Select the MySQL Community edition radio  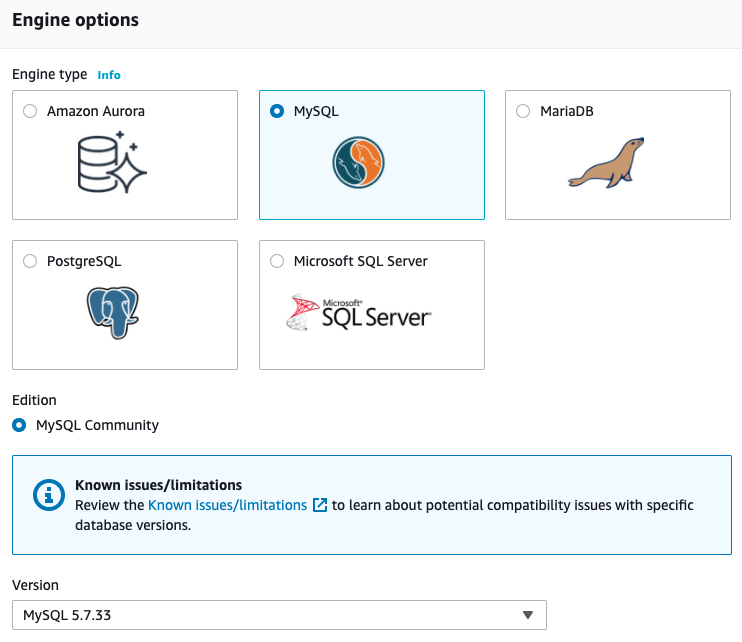pyautogui.click(x=19, y=425)
